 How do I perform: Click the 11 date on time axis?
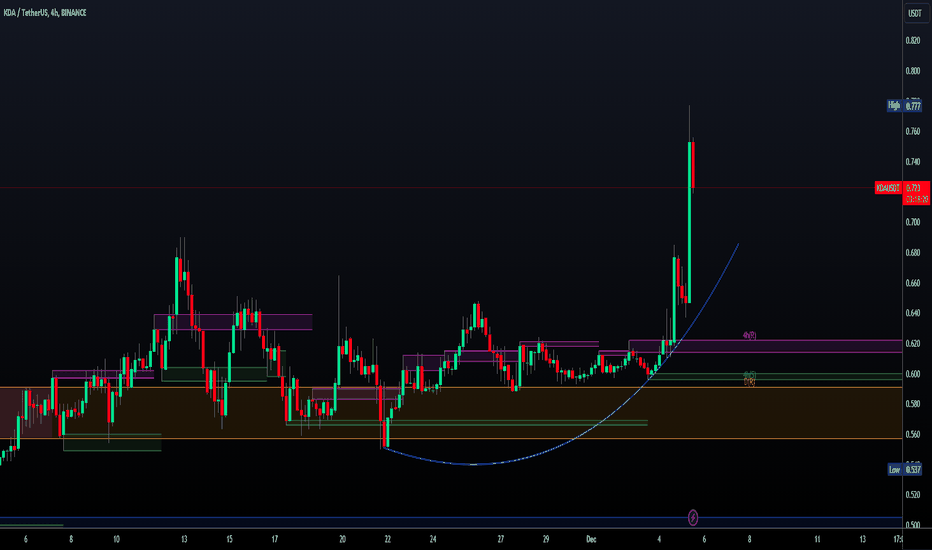click(817, 539)
